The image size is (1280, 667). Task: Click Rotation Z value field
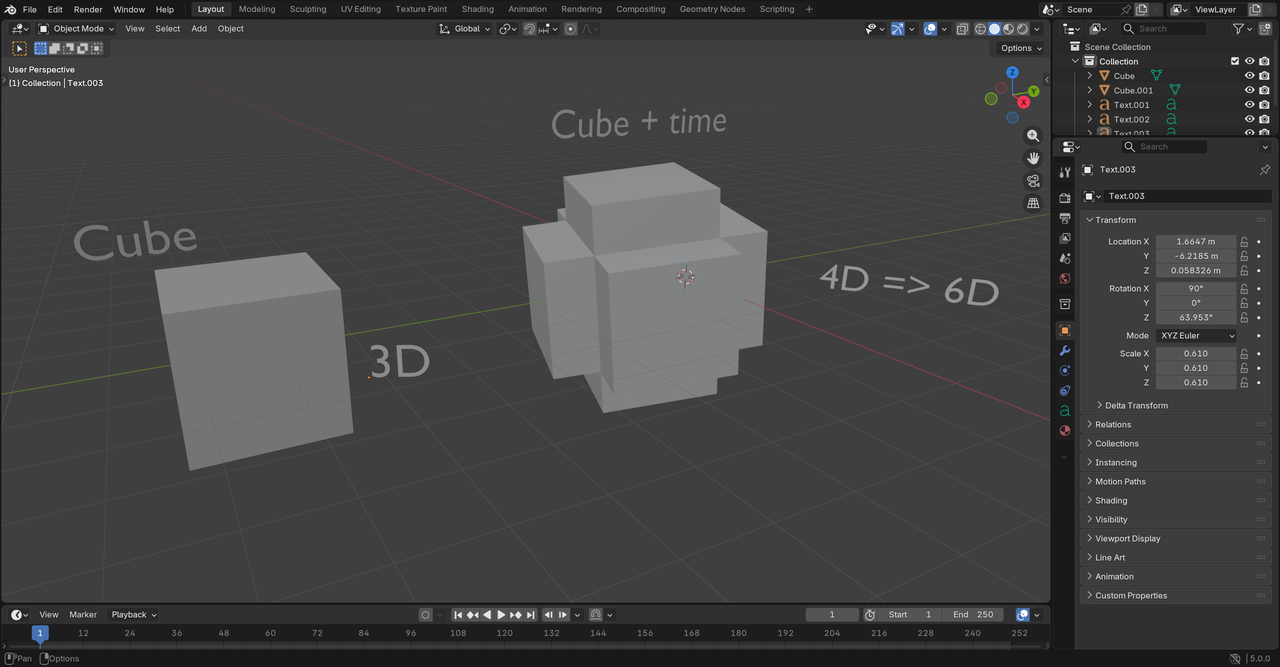1196,318
